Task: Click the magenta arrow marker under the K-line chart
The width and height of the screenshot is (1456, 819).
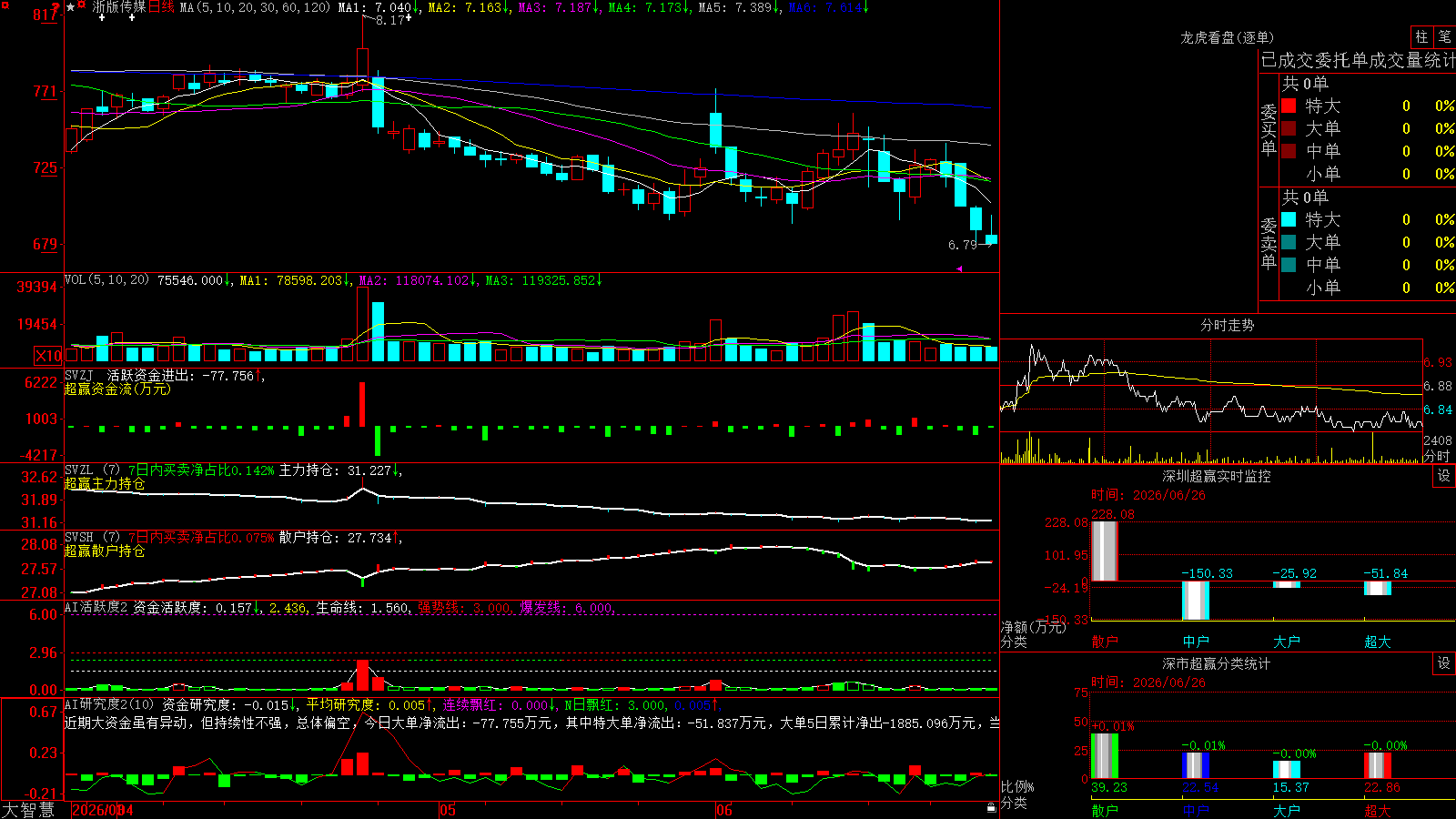Action: coord(959,268)
